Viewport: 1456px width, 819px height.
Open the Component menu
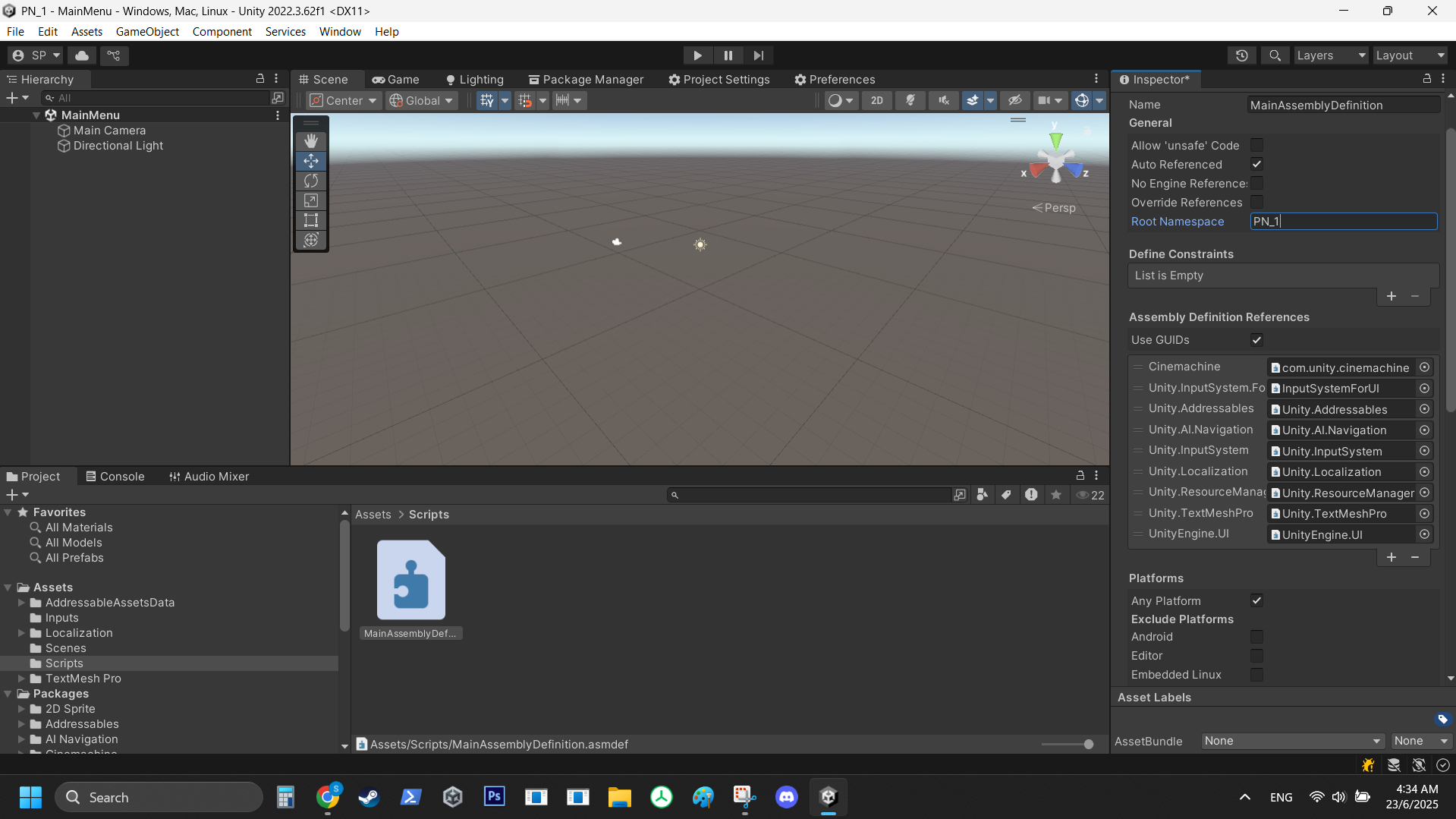click(x=222, y=31)
